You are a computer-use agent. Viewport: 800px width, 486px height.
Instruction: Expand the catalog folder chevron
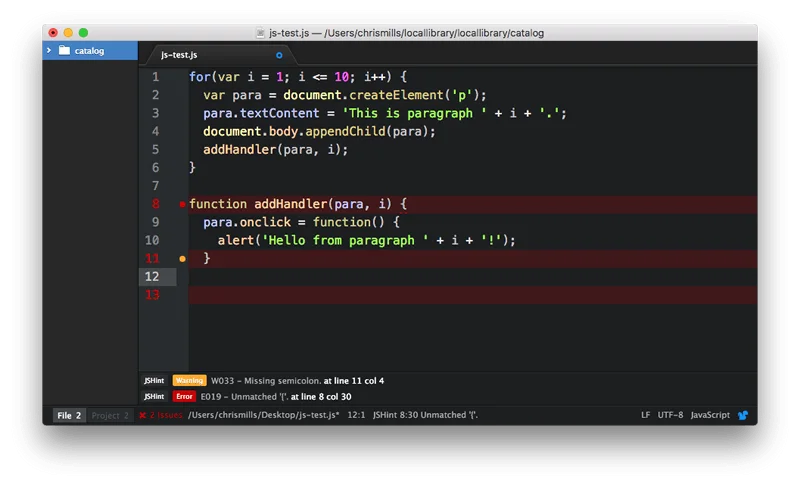[x=49, y=51]
